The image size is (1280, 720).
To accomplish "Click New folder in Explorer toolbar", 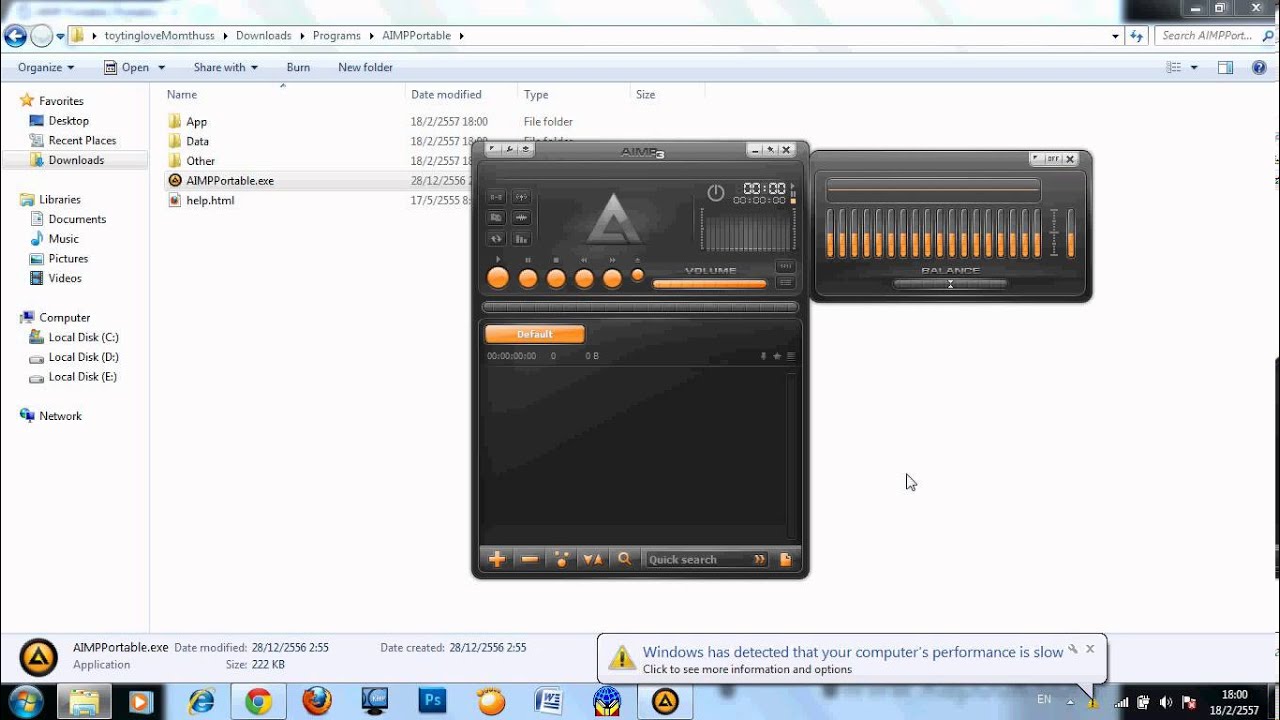I will [x=365, y=67].
